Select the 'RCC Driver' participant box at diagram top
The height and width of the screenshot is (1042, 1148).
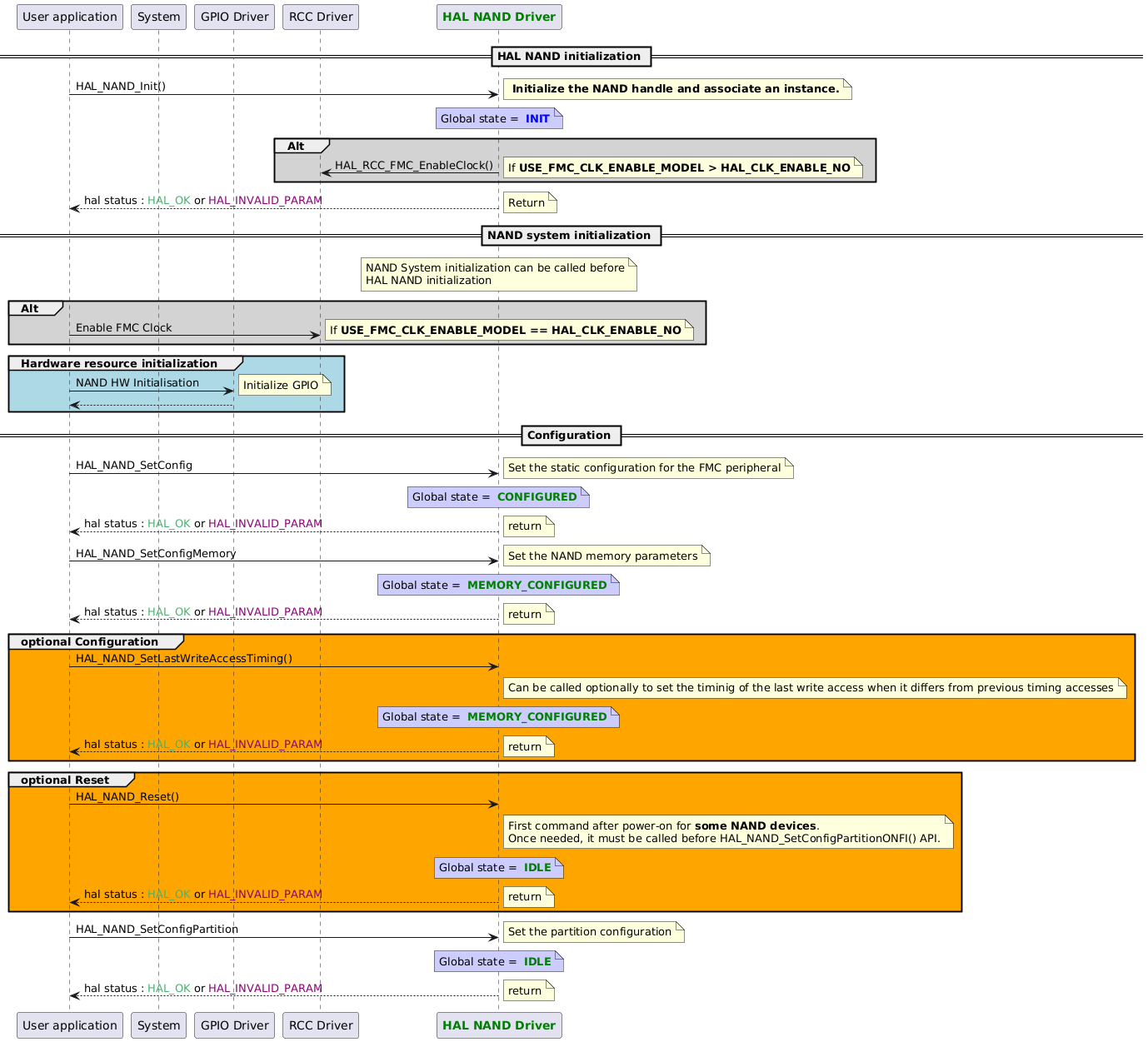click(321, 17)
